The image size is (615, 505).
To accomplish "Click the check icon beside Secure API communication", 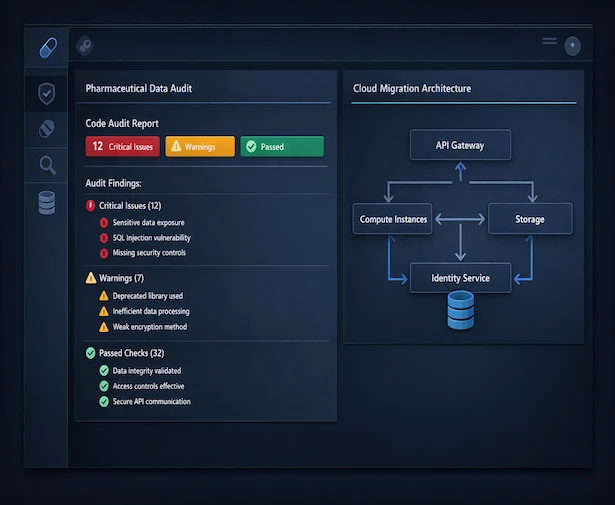I will click(104, 401).
